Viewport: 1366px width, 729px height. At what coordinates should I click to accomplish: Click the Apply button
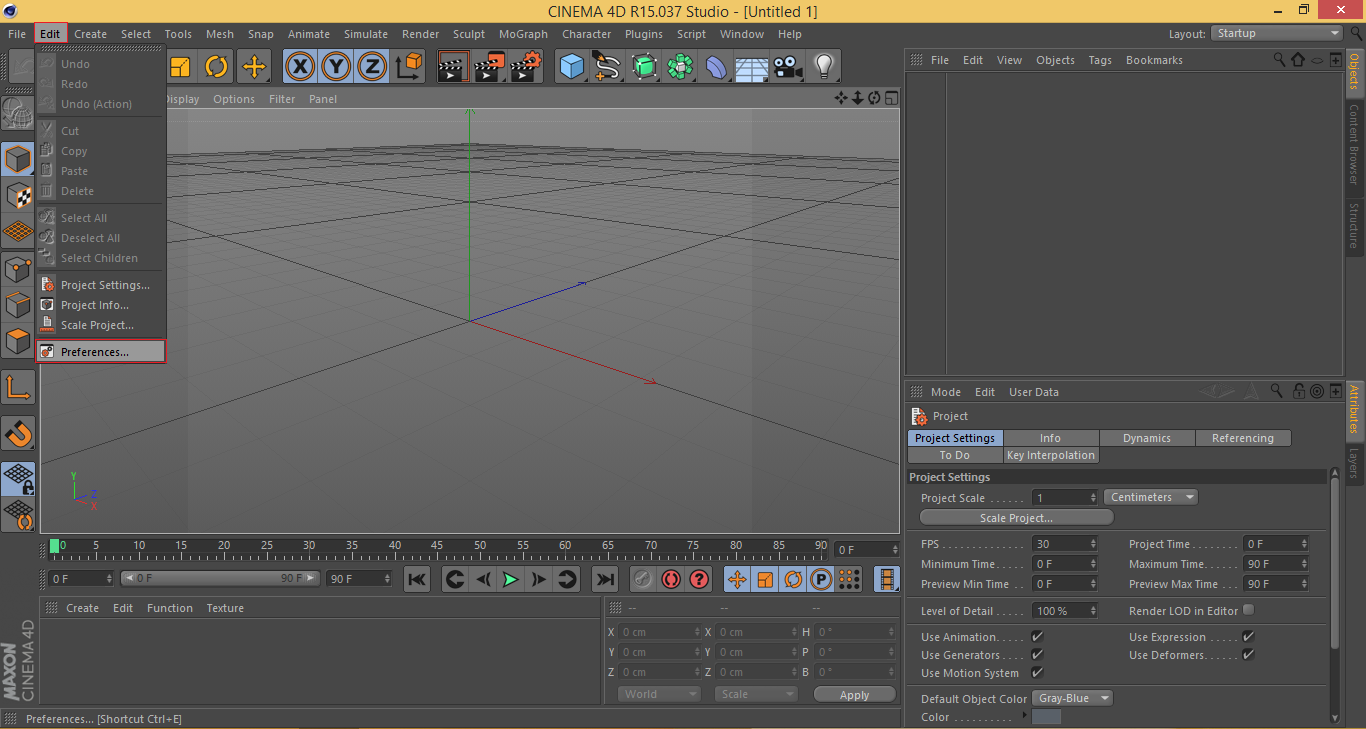pos(855,694)
